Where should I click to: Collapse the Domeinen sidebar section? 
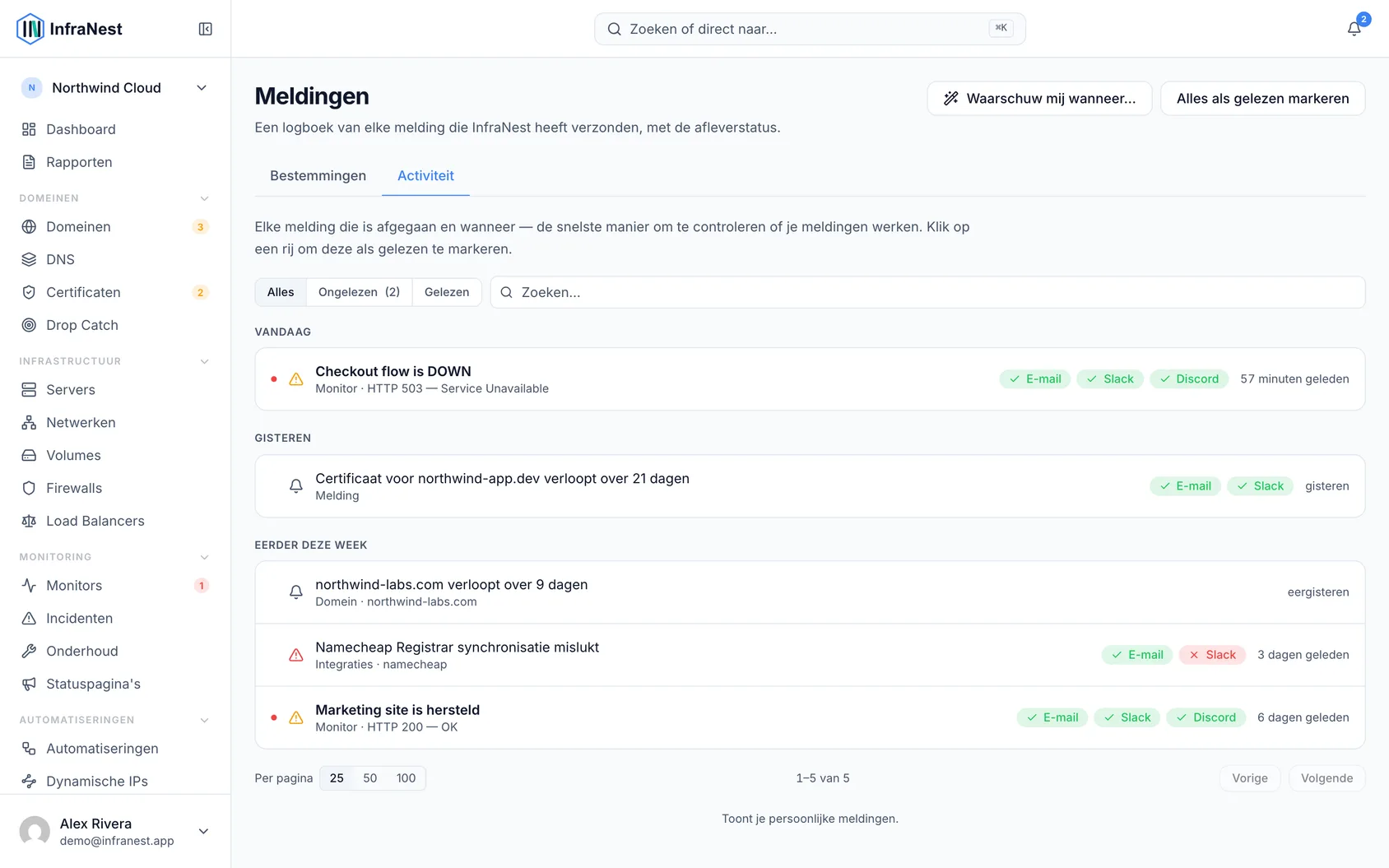(205, 198)
